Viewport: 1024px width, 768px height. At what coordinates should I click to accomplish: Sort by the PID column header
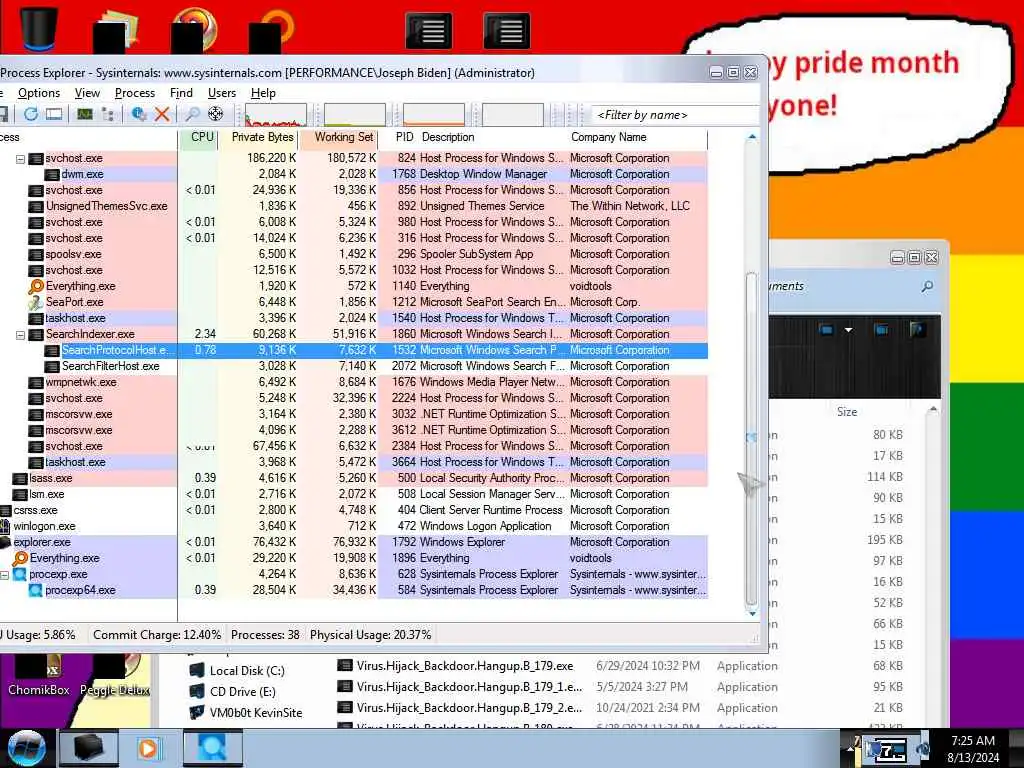(404, 137)
